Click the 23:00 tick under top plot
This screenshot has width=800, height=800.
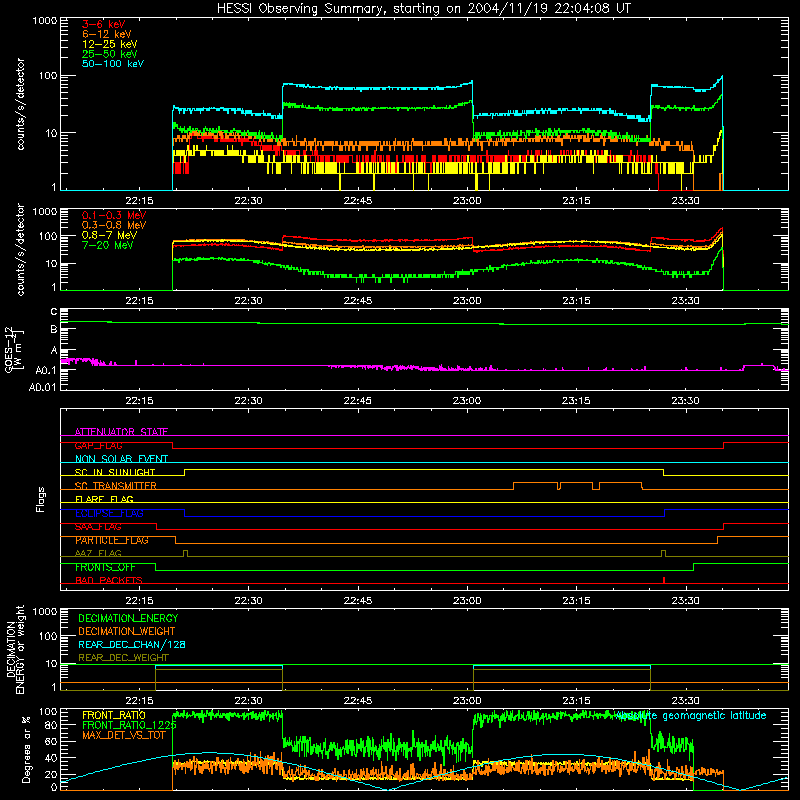pyautogui.click(x=467, y=201)
